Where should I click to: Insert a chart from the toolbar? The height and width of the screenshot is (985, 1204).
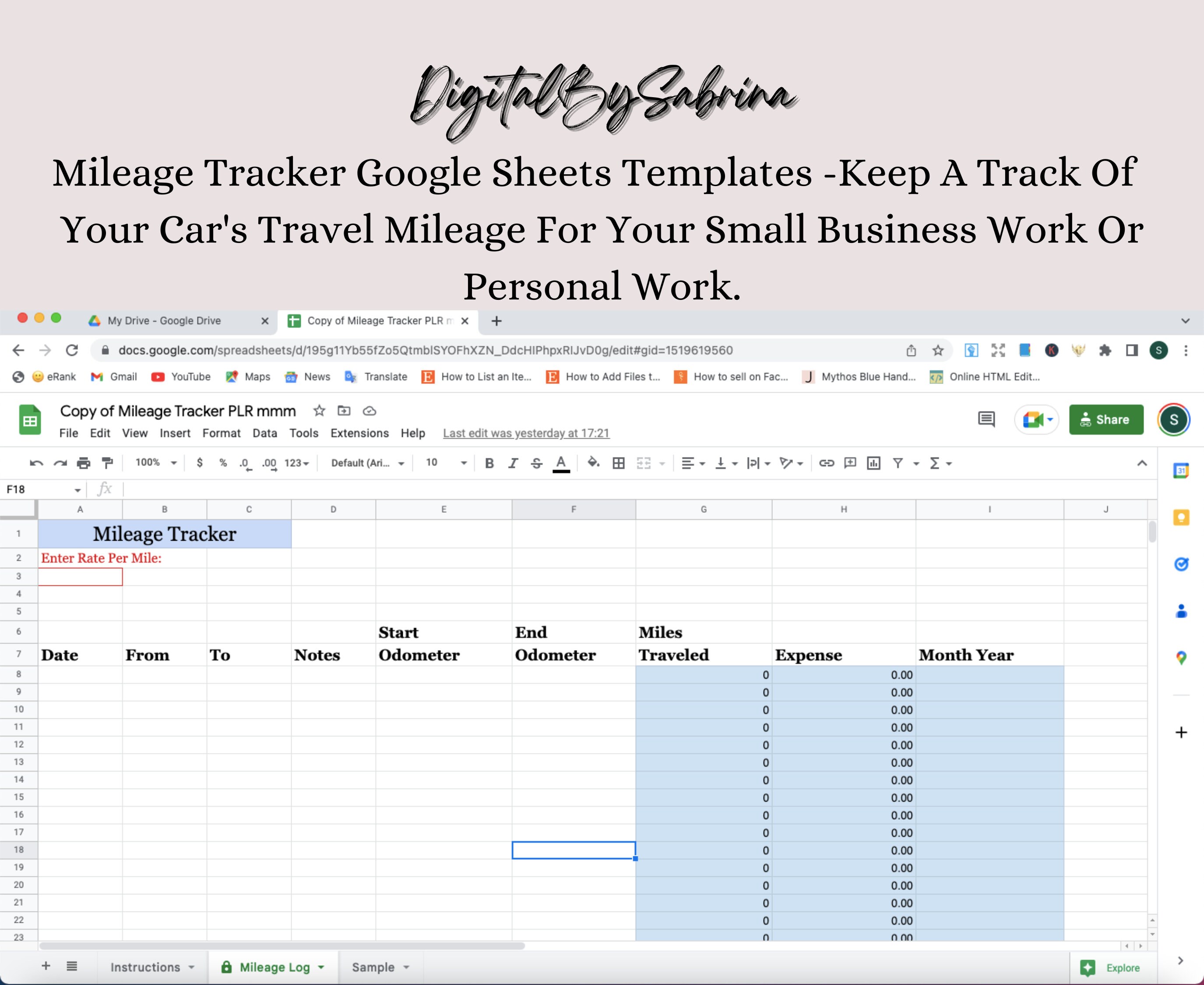874,464
